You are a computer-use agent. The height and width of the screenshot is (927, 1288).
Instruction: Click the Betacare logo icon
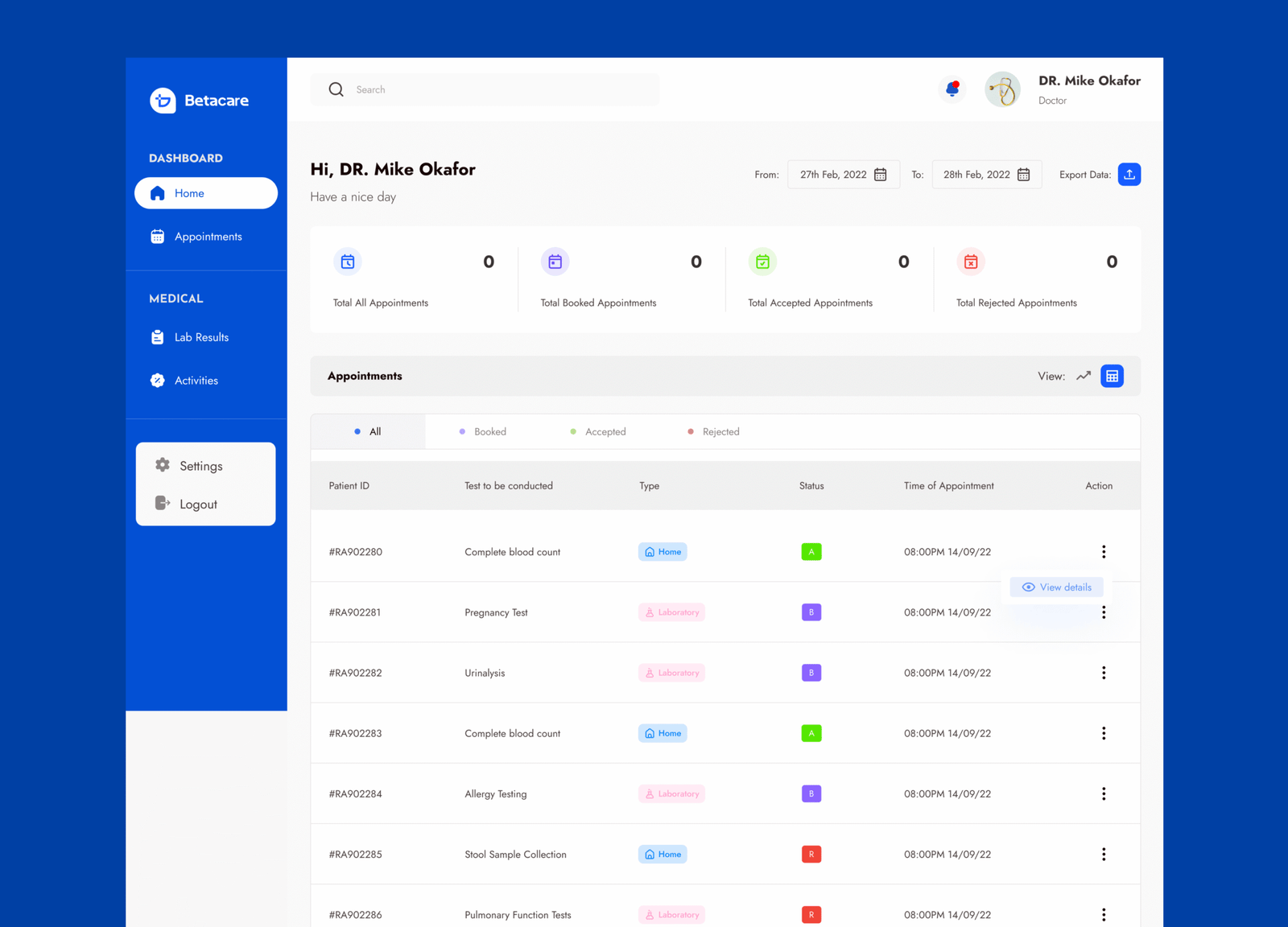(x=163, y=101)
